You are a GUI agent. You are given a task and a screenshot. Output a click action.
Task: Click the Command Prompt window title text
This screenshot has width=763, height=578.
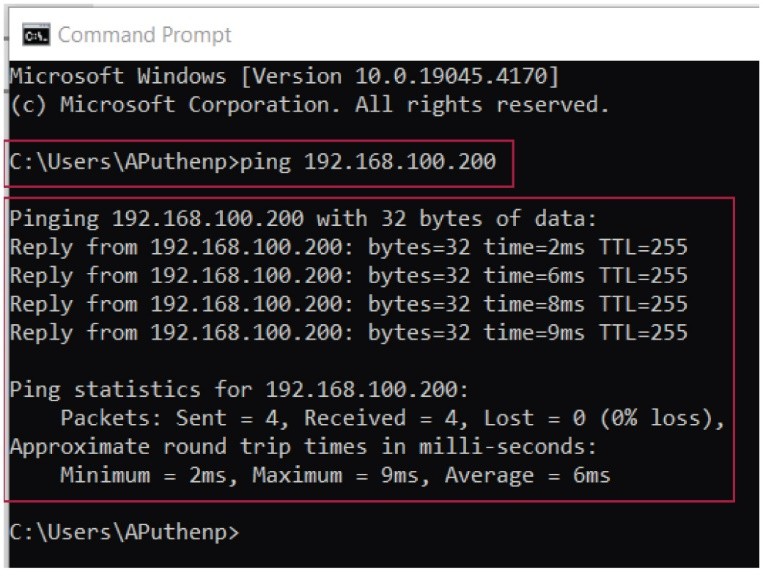[x=144, y=35]
